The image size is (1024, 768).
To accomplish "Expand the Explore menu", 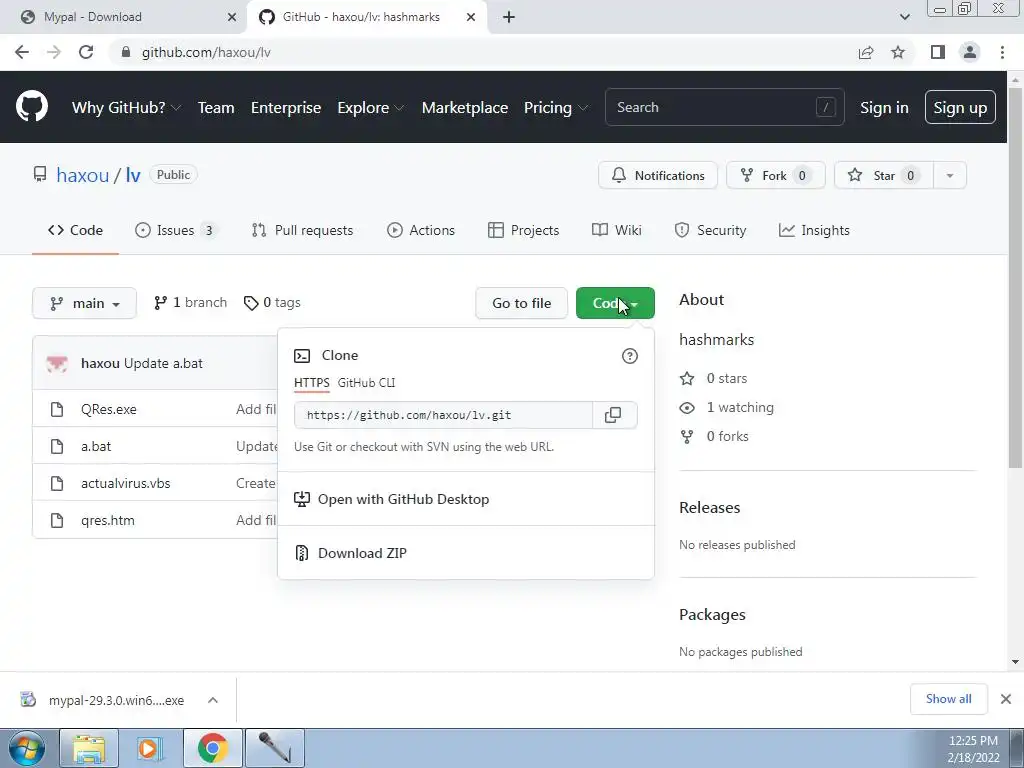I will [x=370, y=108].
